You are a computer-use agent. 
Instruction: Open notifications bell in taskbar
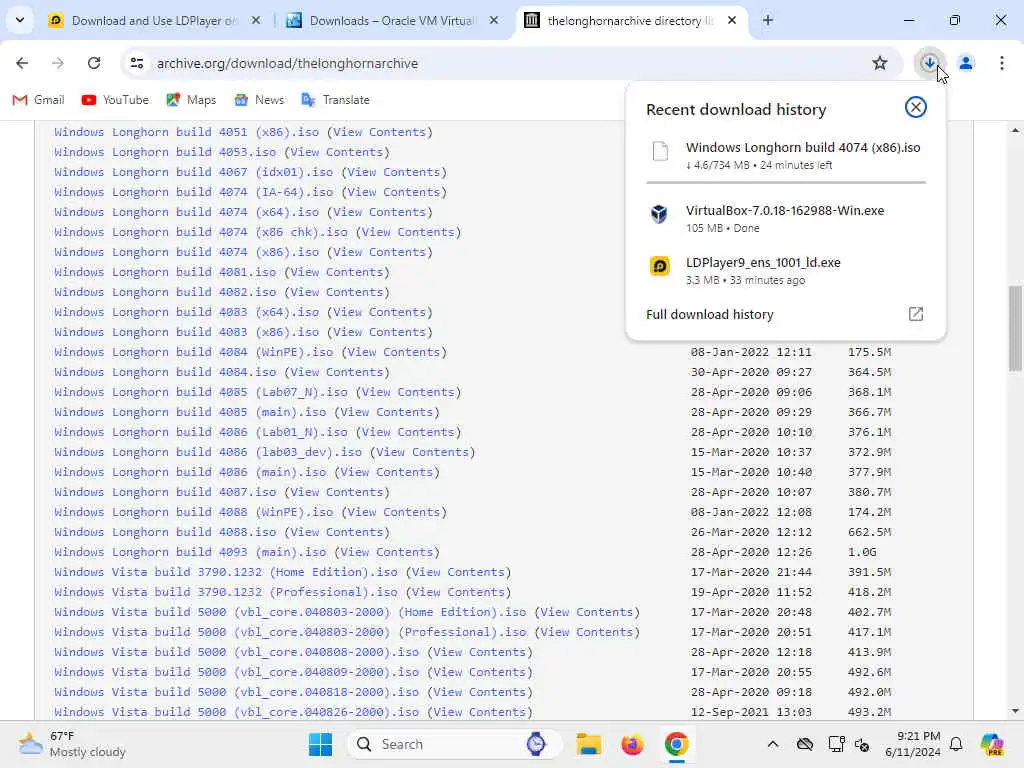click(x=956, y=744)
